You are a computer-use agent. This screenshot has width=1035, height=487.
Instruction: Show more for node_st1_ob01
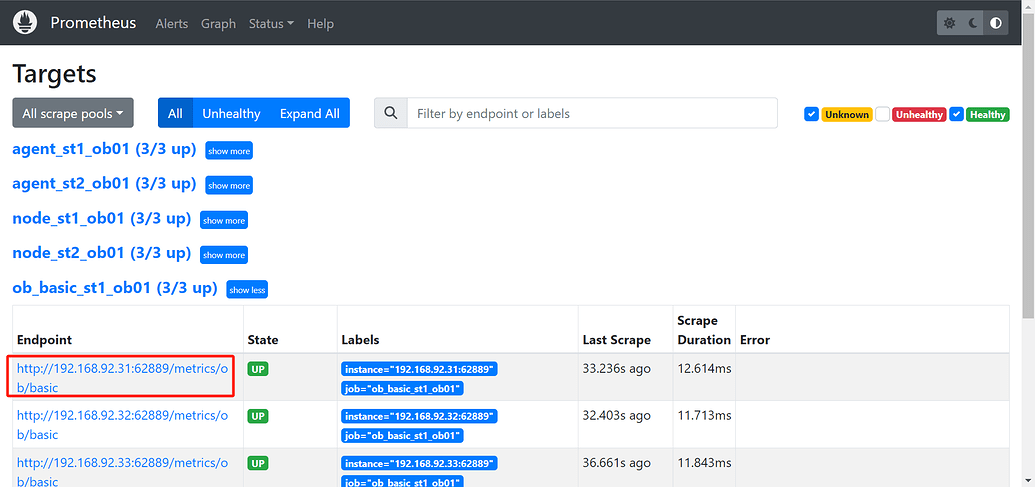(224, 220)
